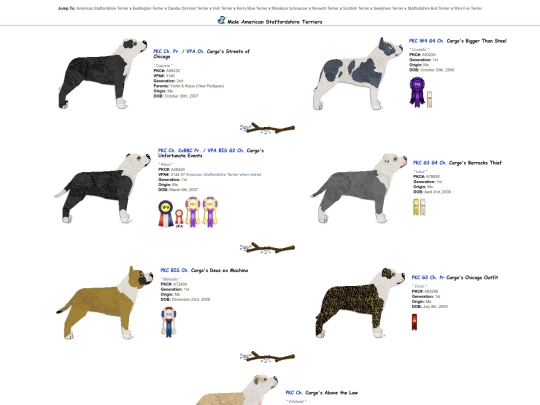Click the #7 American Staffordshire Terrier when retired link
540x405 pixels.
(x=221, y=175)
